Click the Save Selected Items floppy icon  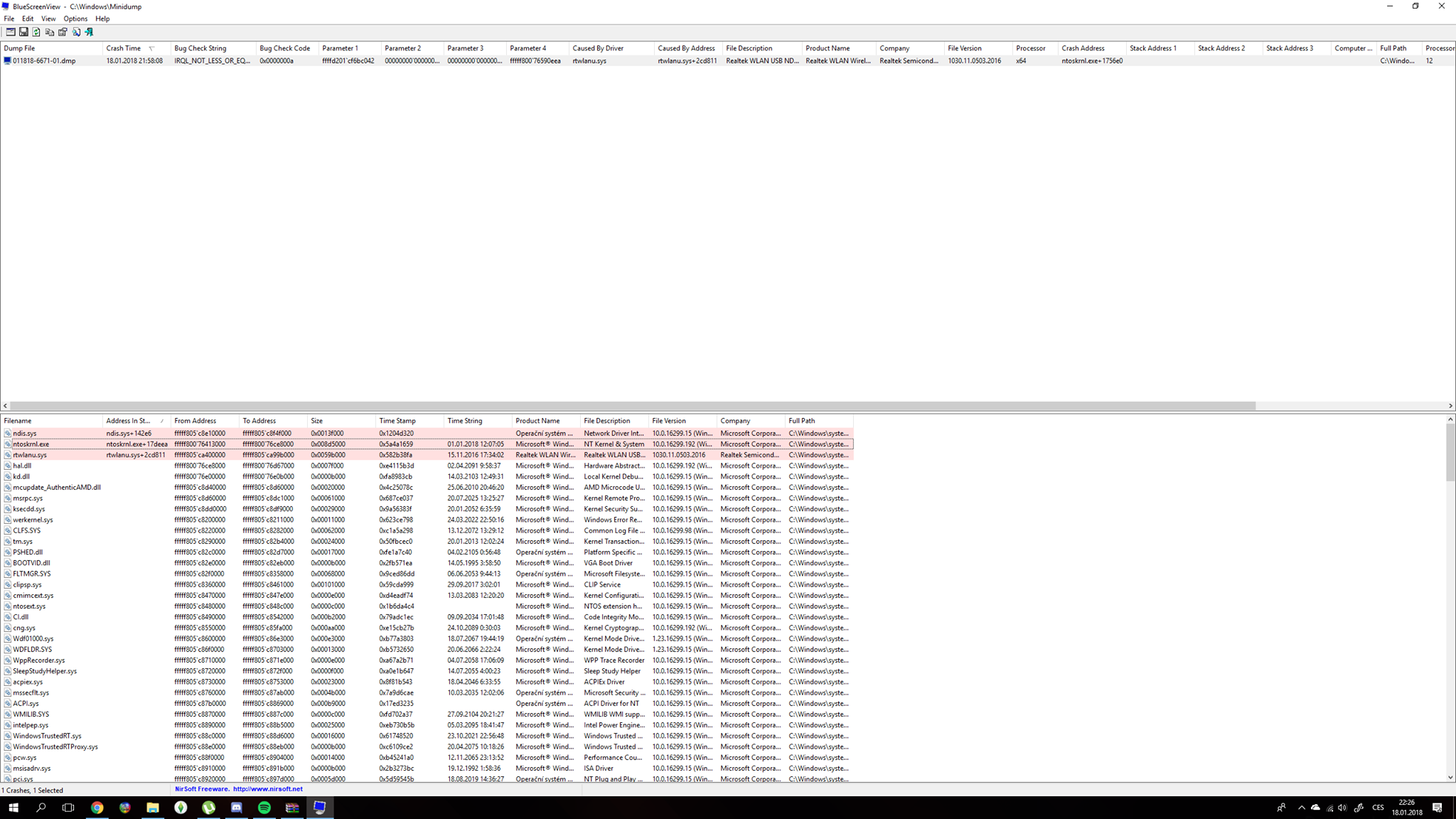[x=23, y=32]
